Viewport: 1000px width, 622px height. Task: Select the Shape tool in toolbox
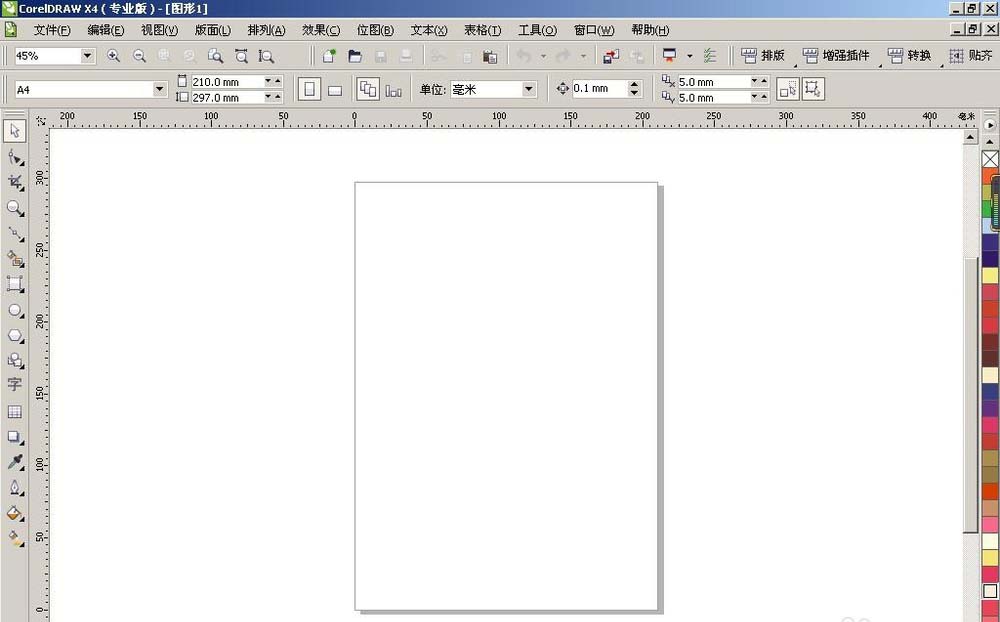click(15, 157)
